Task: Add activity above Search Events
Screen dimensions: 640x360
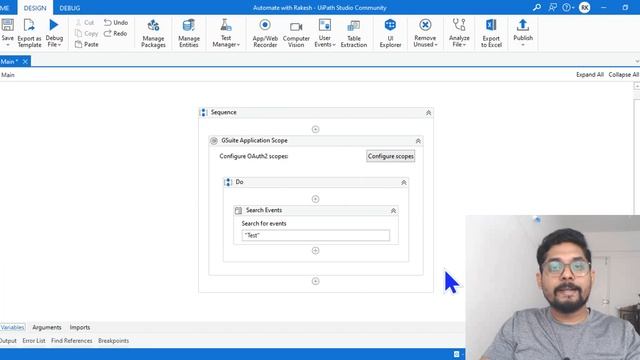Action: pos(315,199)
